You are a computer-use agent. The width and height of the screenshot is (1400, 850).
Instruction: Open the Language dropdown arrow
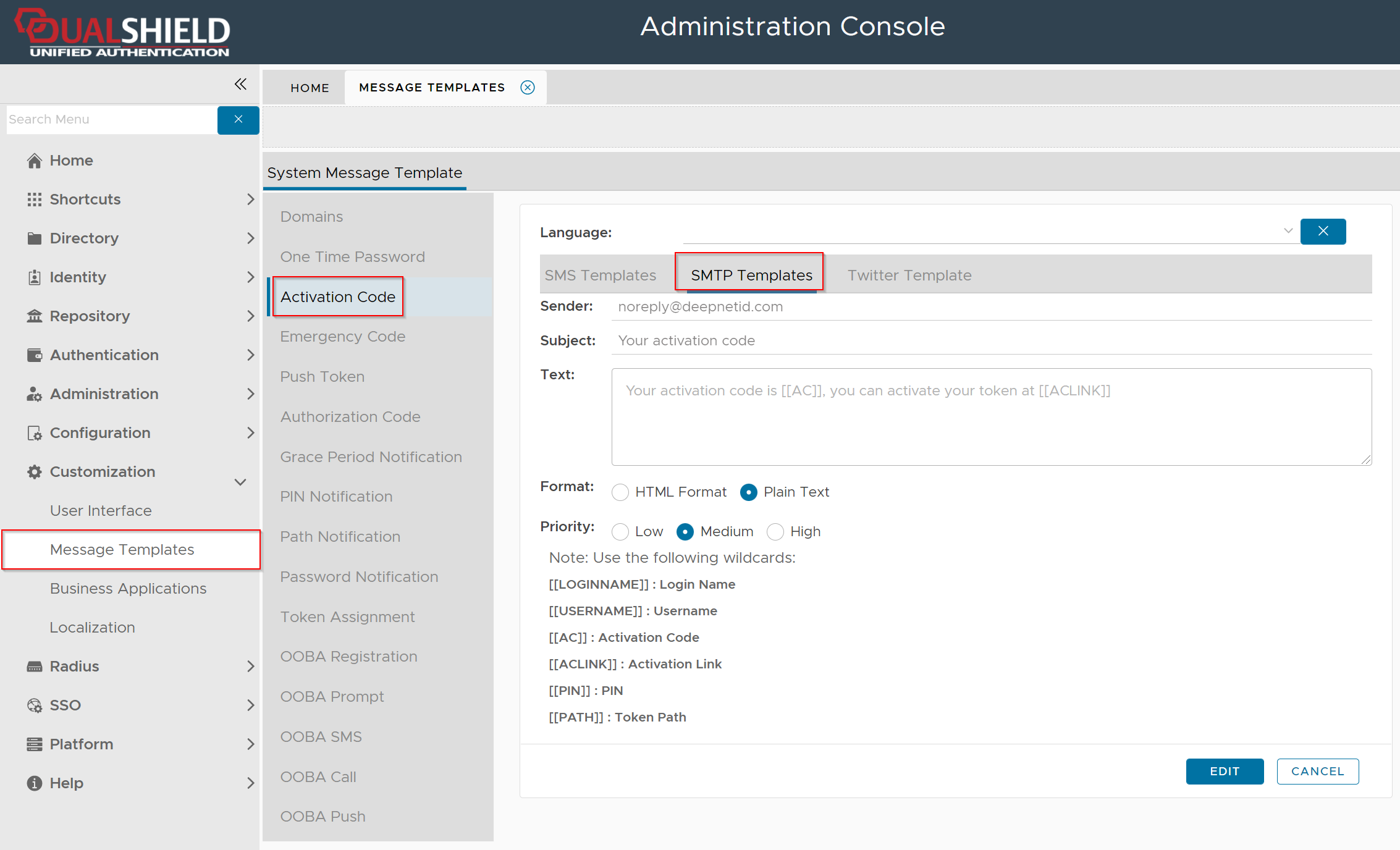(1288, 231)
